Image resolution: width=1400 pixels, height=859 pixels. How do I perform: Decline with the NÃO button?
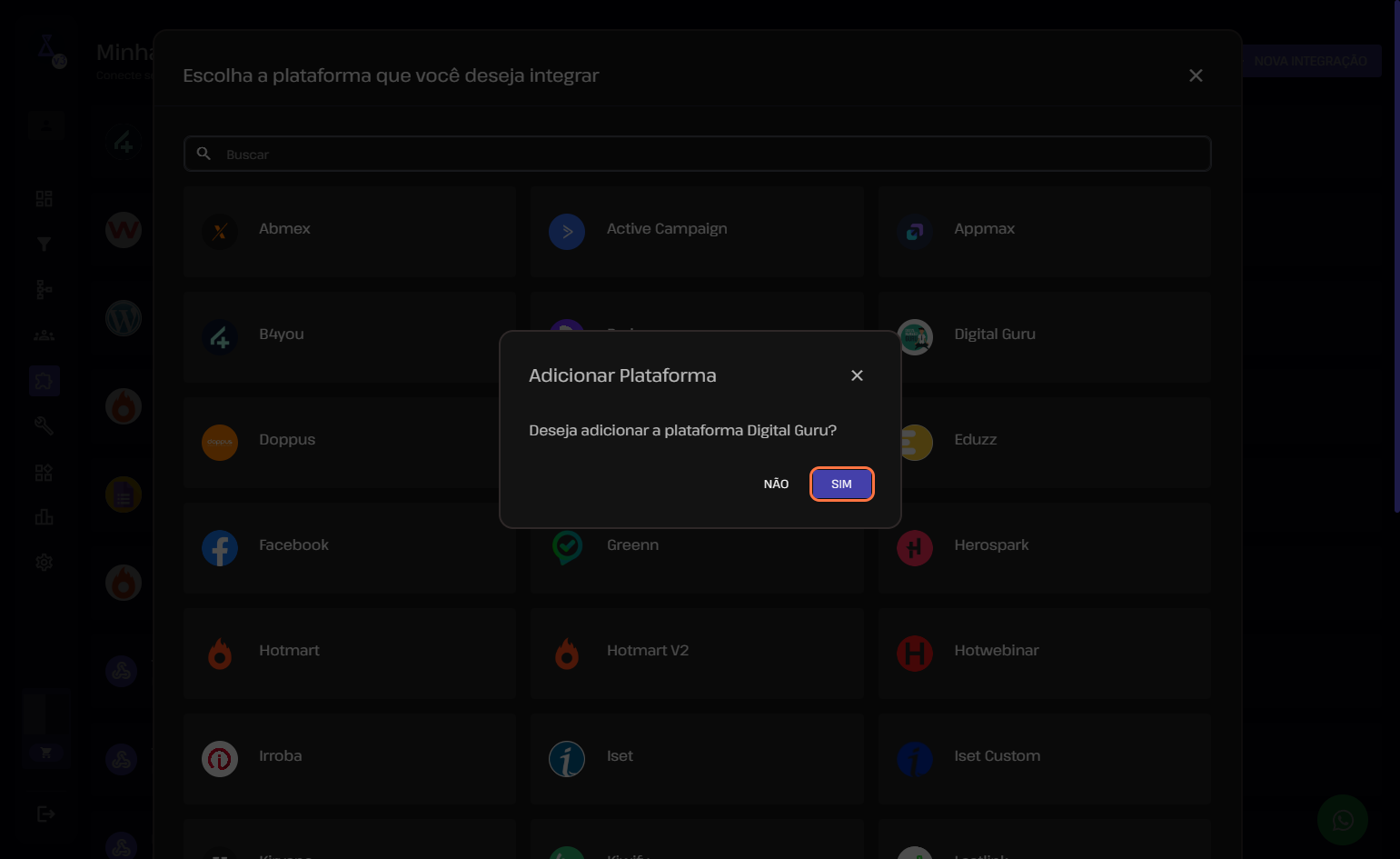[x=776, y=484]
